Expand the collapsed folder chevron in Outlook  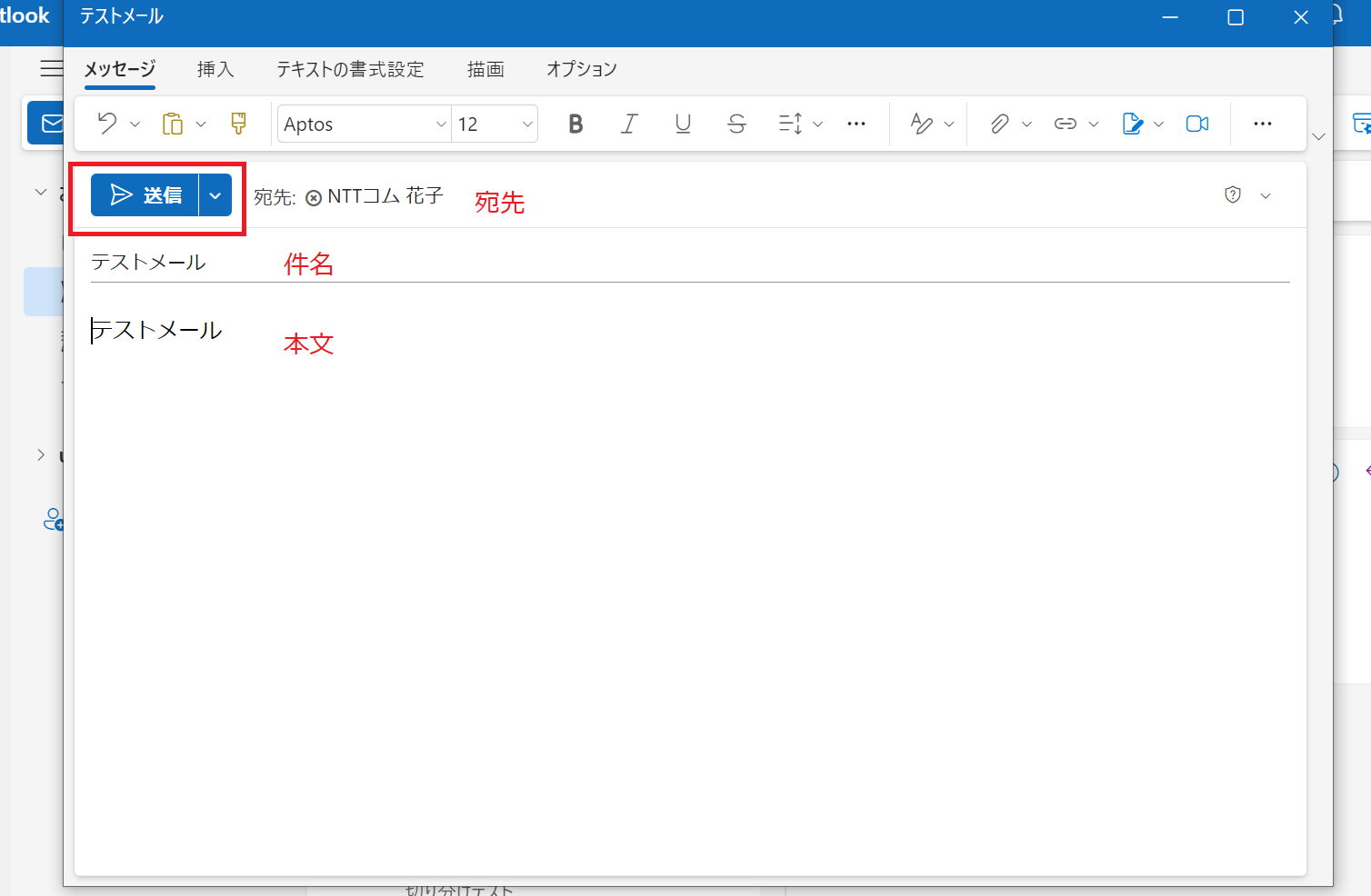tap(40, 454)
